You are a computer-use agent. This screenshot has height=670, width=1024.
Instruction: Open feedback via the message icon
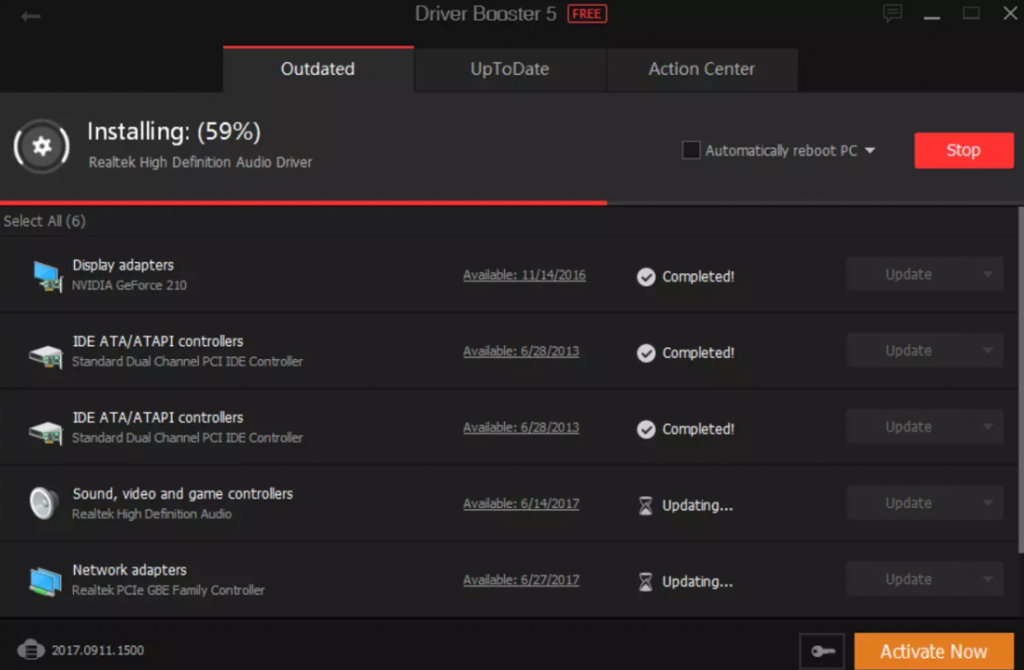tap(892, 14)
